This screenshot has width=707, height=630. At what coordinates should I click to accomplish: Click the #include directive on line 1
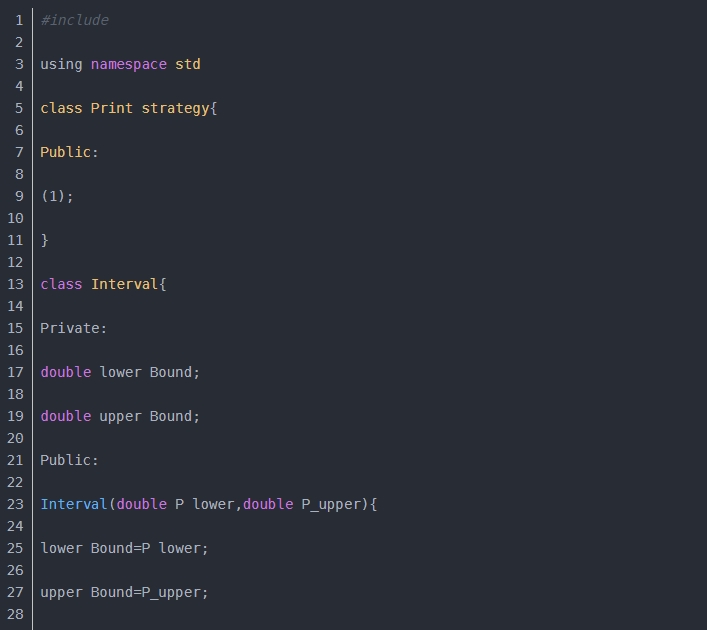(75, 20)
